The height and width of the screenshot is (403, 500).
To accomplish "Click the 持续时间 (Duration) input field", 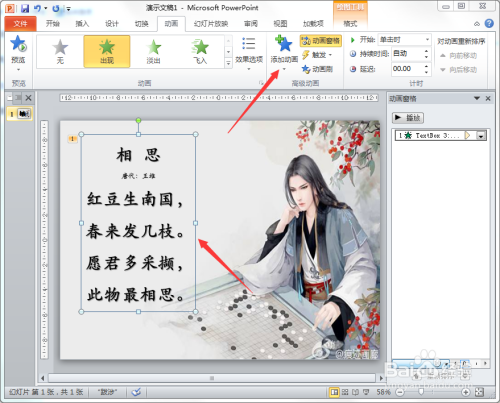I will (407, 54).
